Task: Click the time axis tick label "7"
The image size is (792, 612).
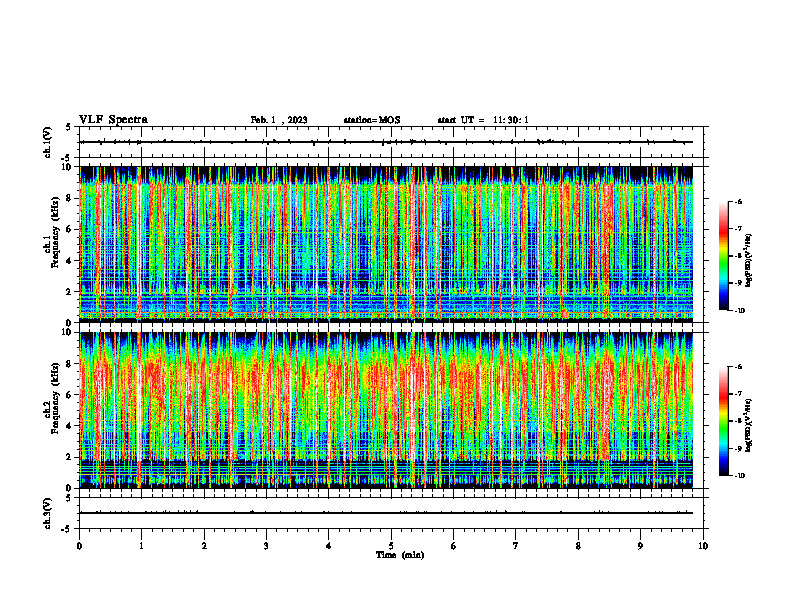Action: (516, 546)
